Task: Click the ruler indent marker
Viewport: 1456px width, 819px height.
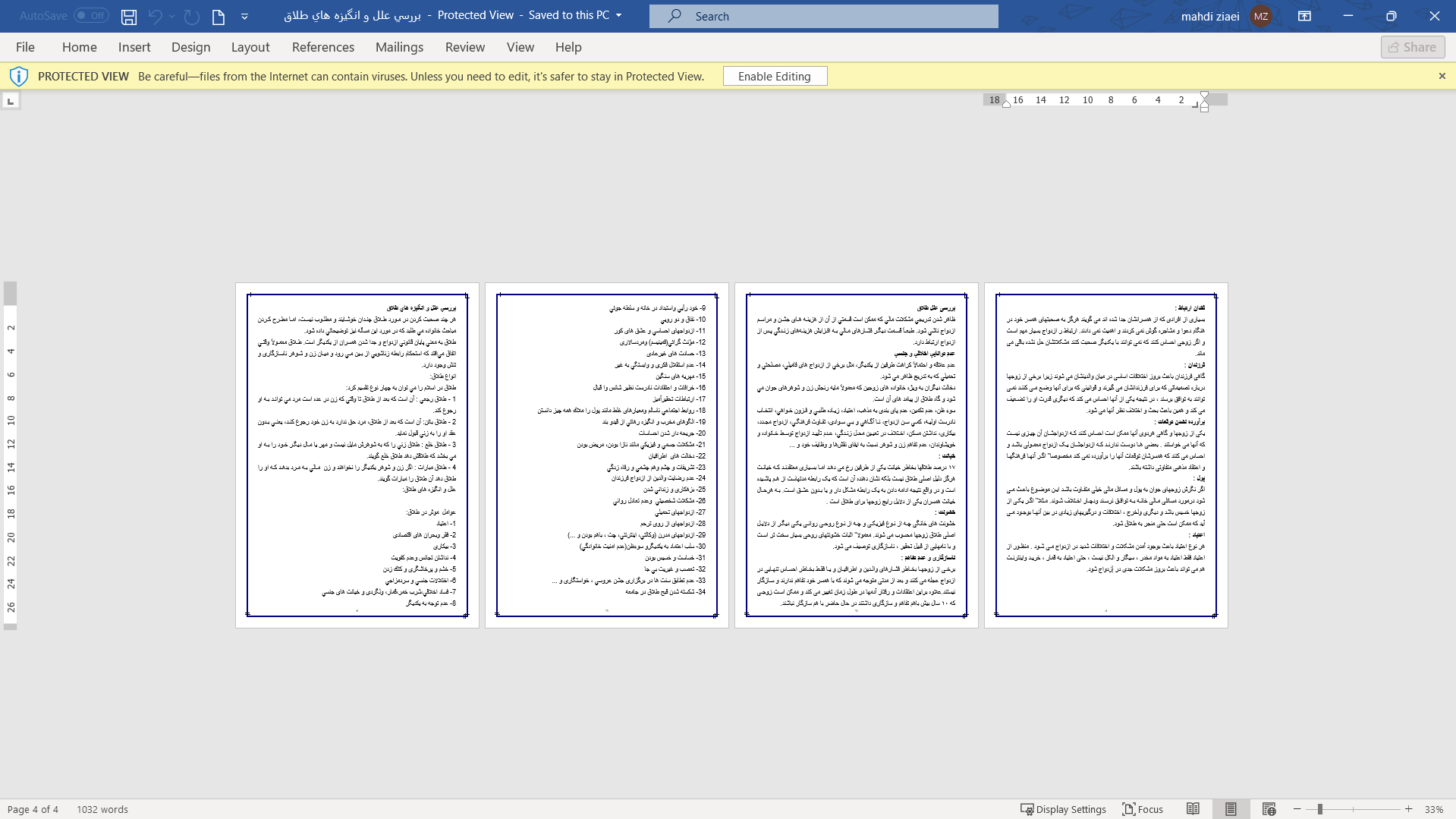Action: pyautogui.click(x=1204, y=101)
